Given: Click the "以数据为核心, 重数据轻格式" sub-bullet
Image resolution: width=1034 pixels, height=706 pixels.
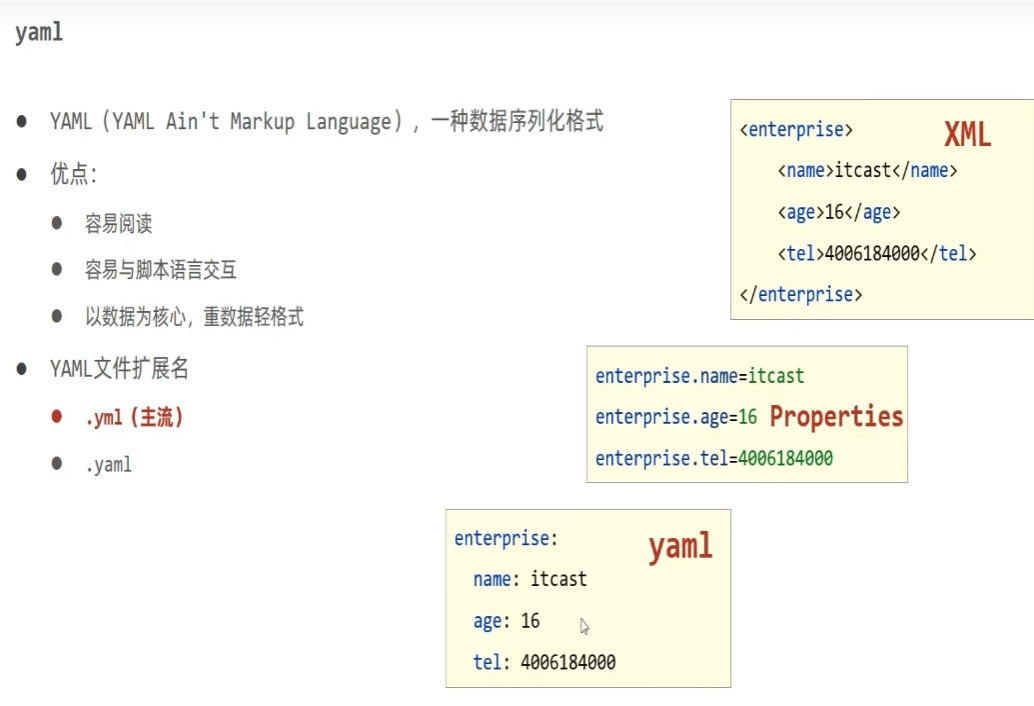Looking at the screenshot, I should click(194, 317).
